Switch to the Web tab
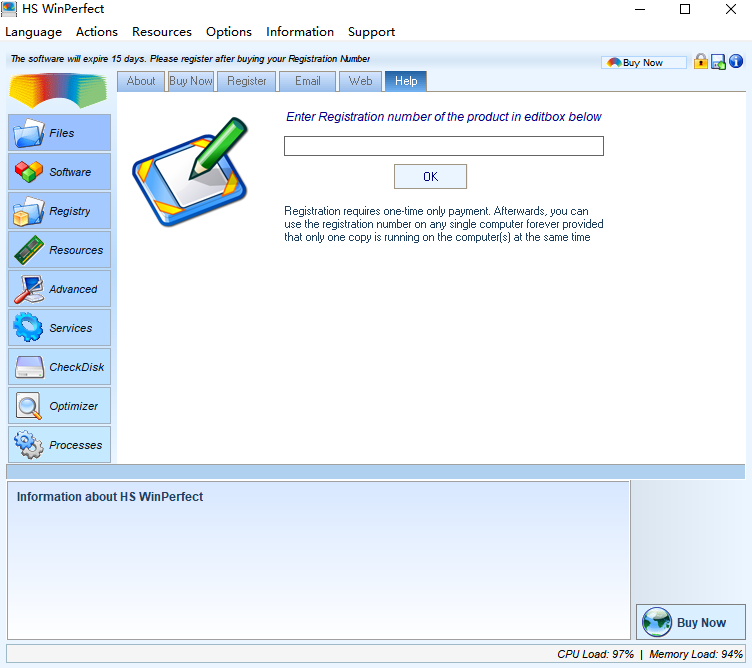752x668 pixels. pyautogui.click(x=360, y=81)
